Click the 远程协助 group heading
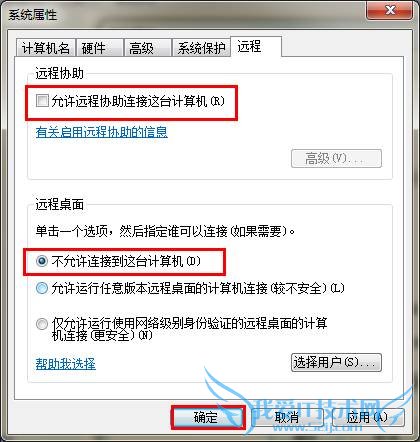This screenshot has width=420, height=442. [59, 73]
